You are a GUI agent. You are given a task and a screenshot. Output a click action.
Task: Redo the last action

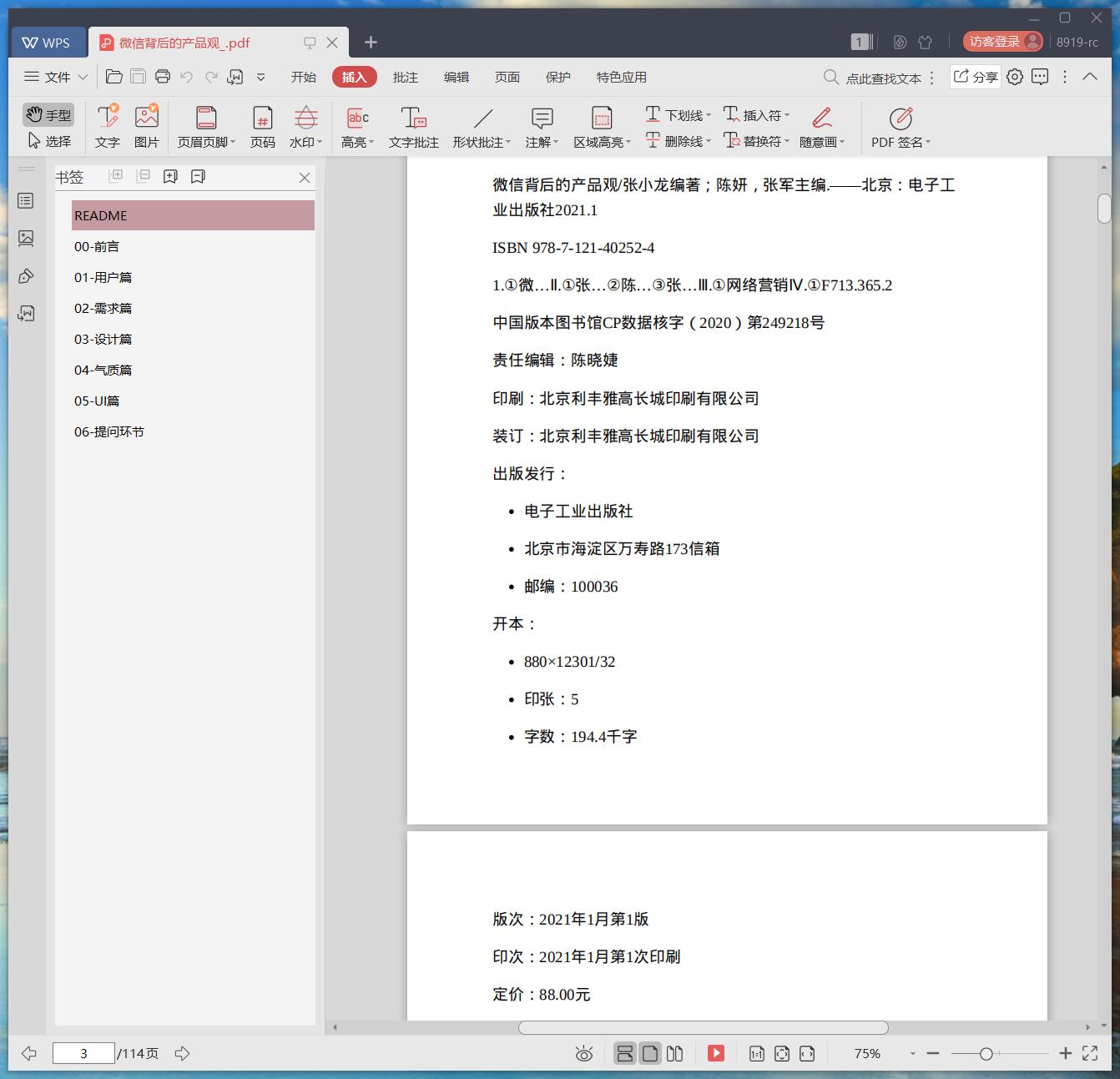[x=211, y=77]
